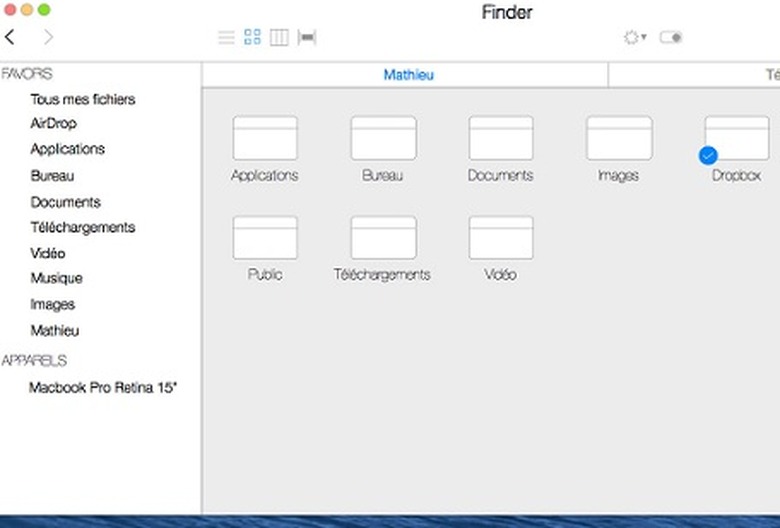Maximize window with green button
The height and width of the screenshot is (528, 780).
(44, 9)
